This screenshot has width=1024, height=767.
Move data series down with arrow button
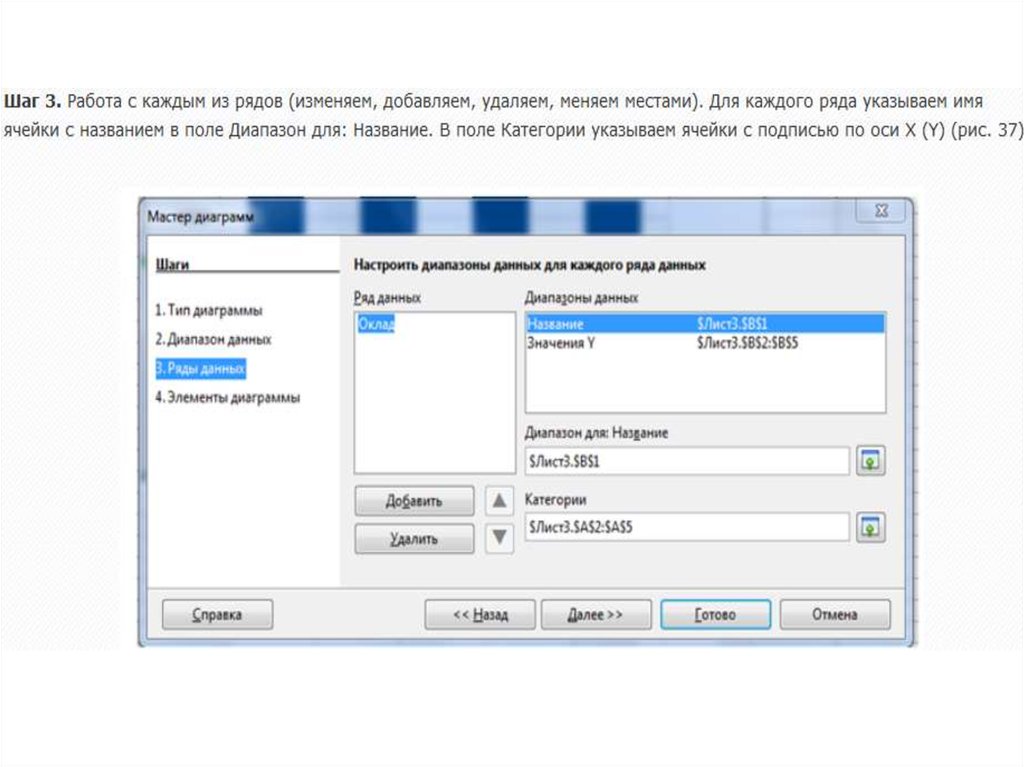click(x=498, y=538)
